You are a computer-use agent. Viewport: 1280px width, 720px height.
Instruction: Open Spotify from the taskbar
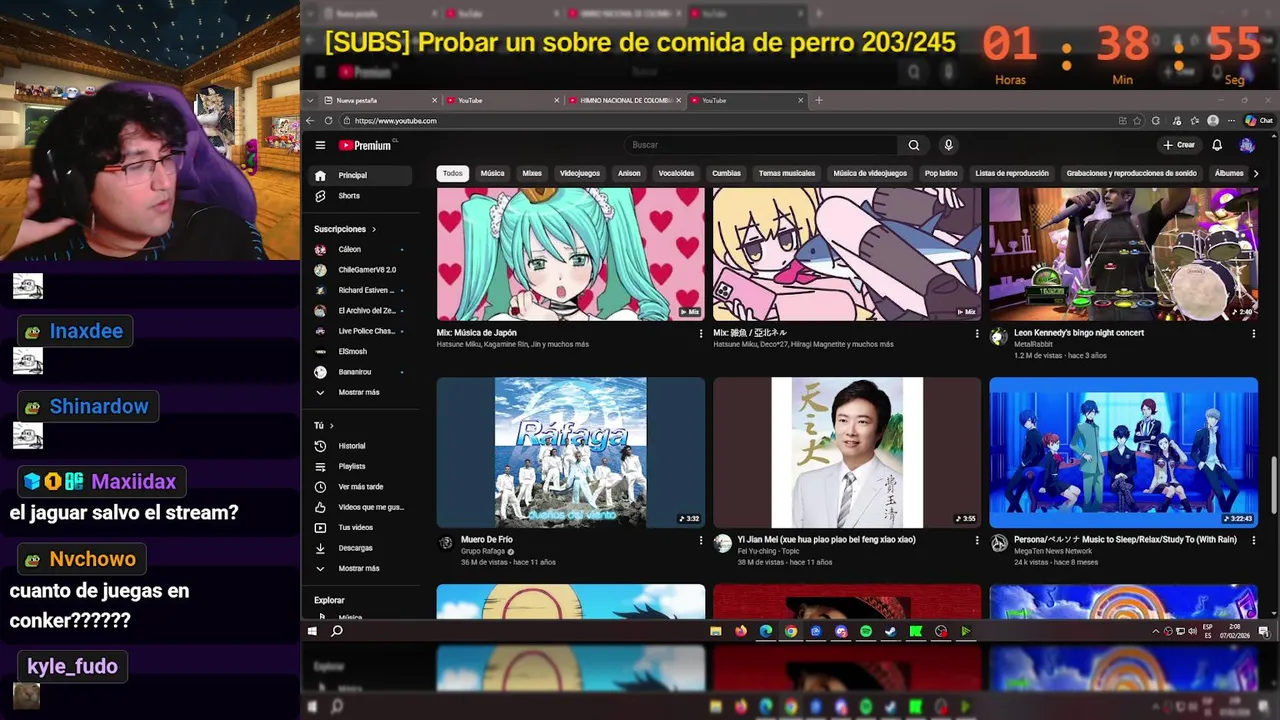click(866, 631)
